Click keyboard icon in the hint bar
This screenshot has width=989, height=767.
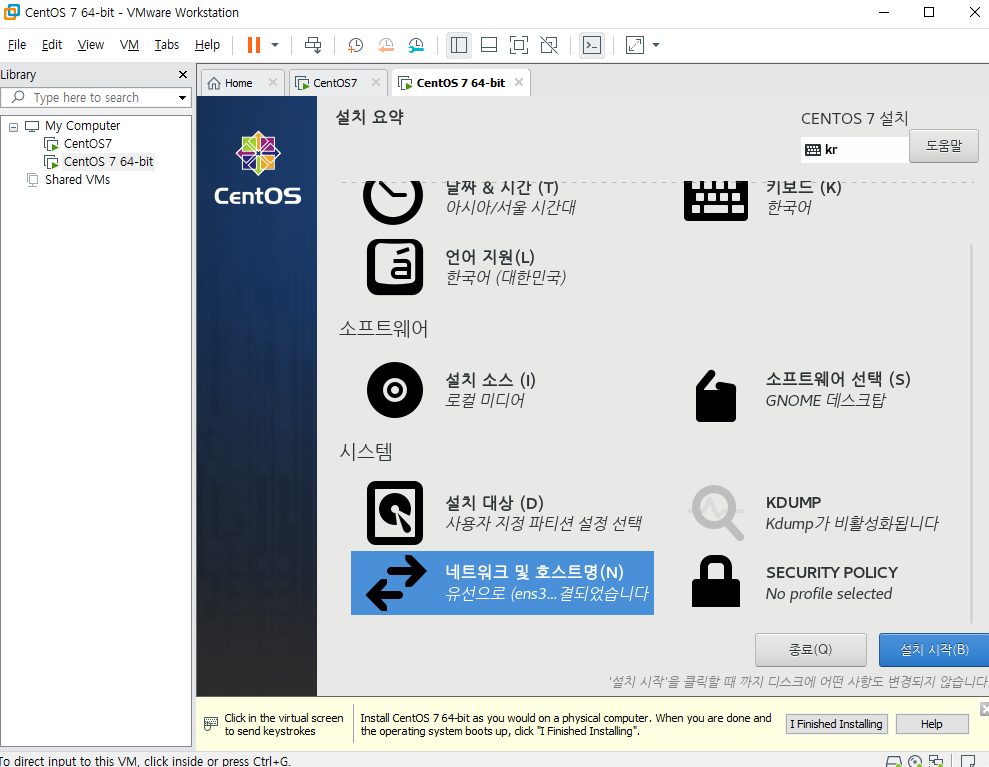click(x=211, y=724)
